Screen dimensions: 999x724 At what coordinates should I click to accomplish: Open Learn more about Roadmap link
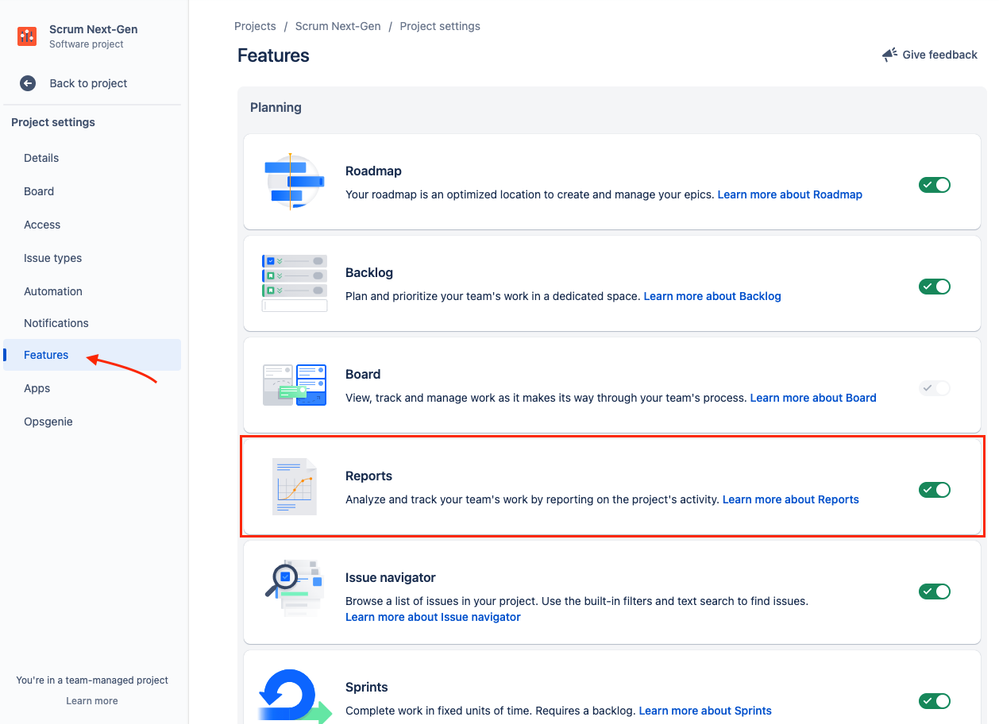(790, 194)
